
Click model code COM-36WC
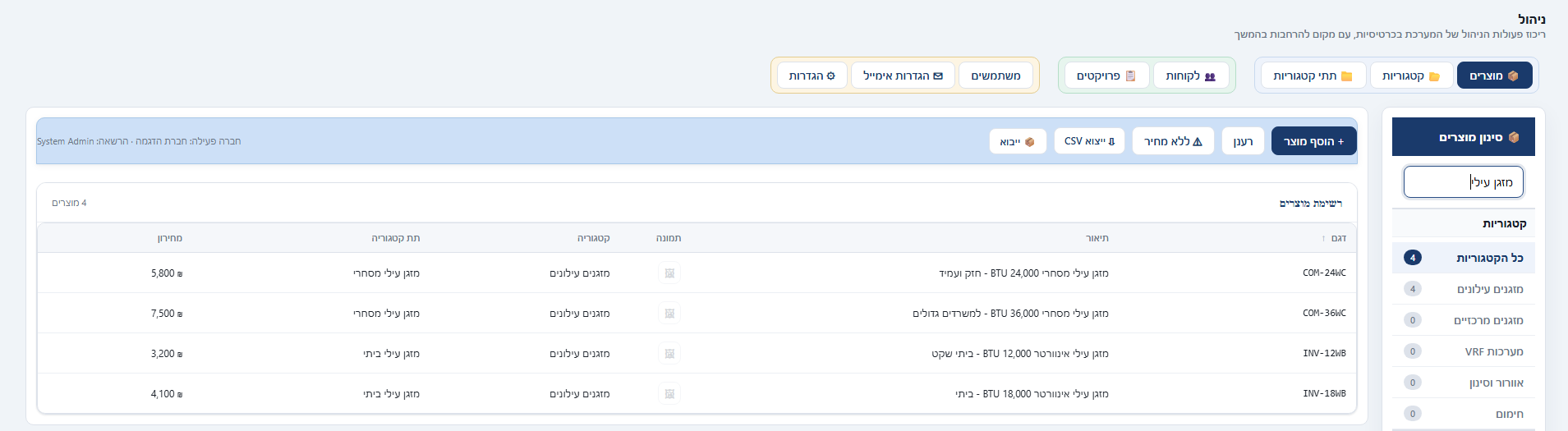1324,314
